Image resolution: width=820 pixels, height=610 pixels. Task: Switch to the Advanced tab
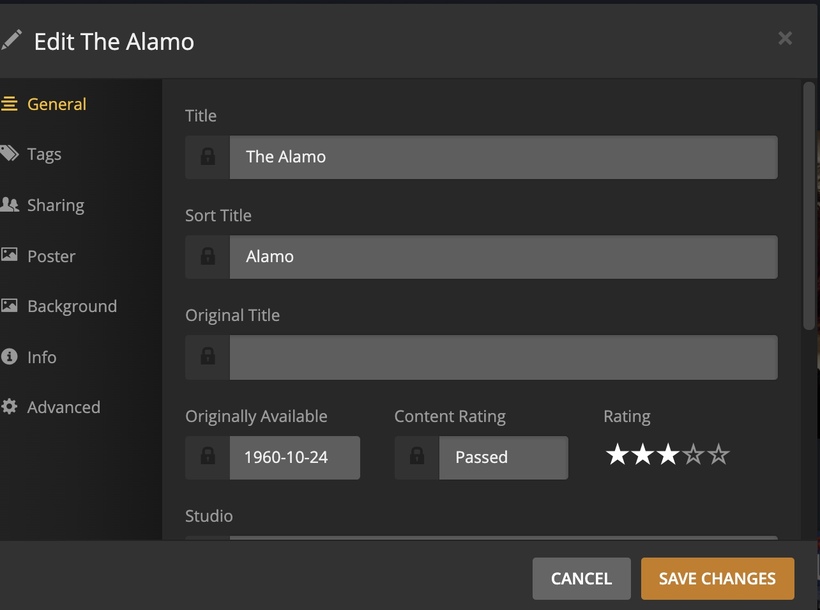(63, 407)
